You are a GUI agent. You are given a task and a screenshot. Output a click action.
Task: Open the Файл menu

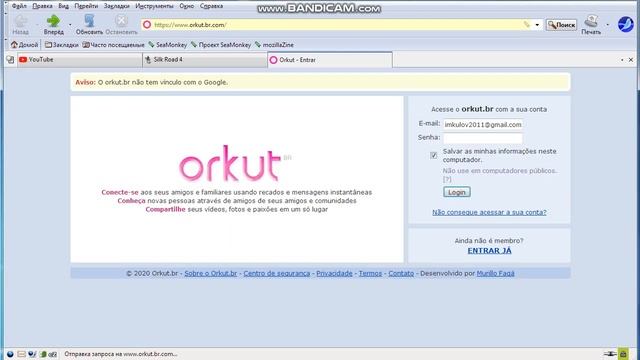pos(19,6)
